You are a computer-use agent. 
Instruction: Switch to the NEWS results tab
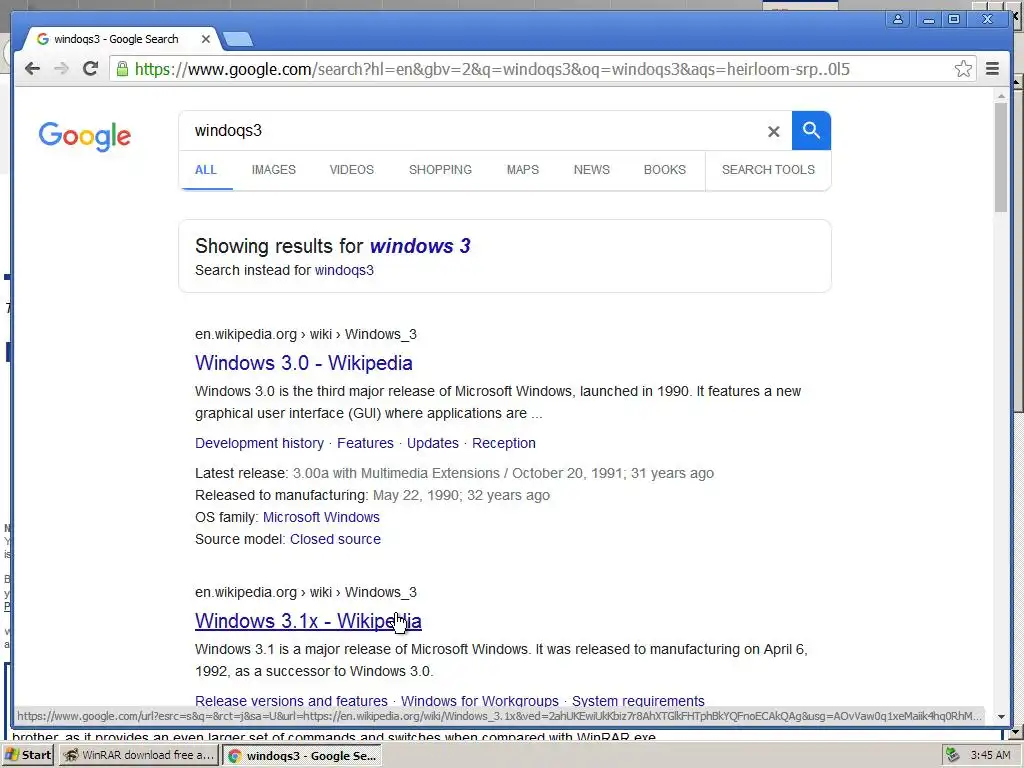click(x=592, y=170)
